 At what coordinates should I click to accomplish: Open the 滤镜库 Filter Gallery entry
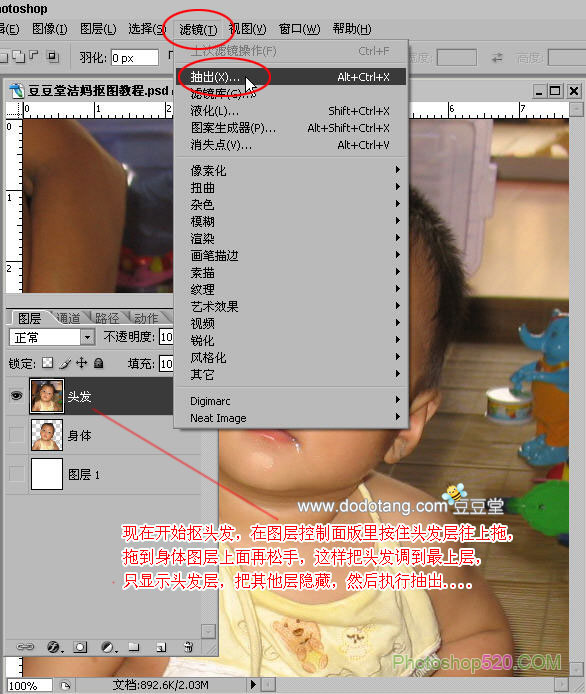click(x=290, y=93)
